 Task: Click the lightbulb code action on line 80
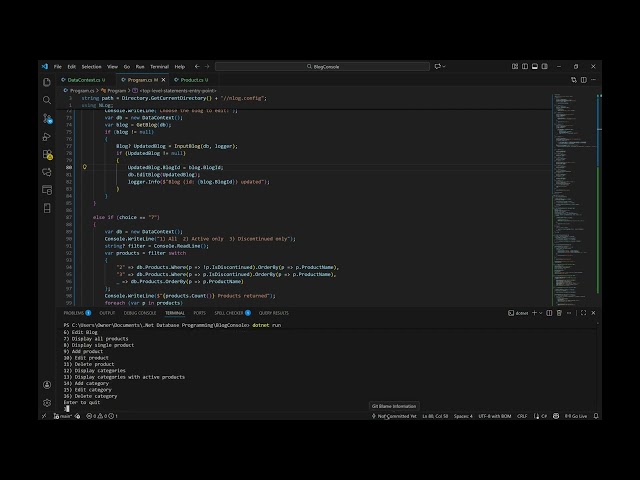85,167
